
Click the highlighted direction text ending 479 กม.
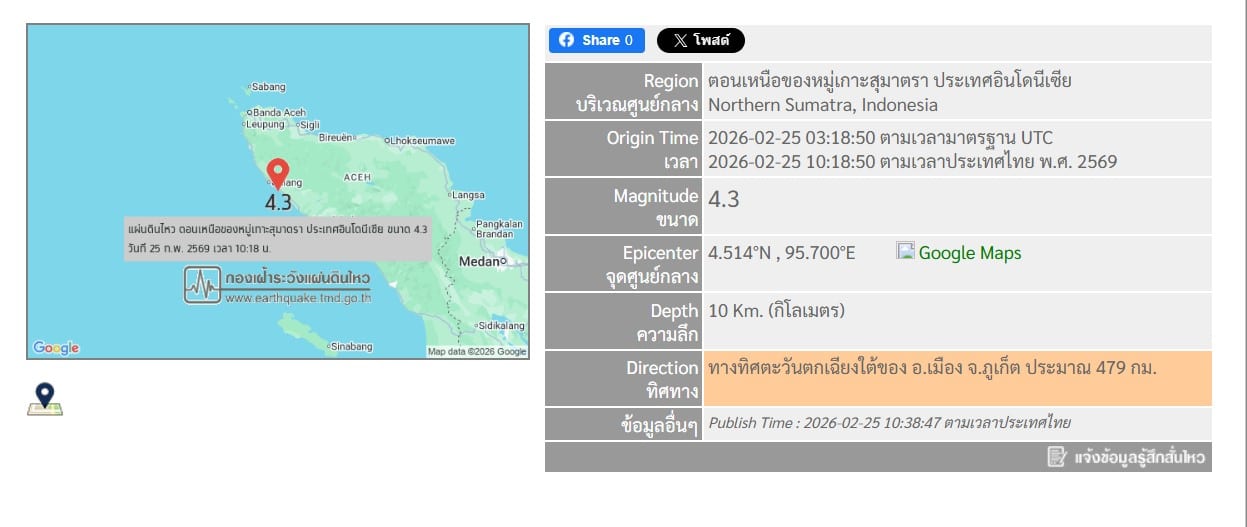tap(932, 368)
